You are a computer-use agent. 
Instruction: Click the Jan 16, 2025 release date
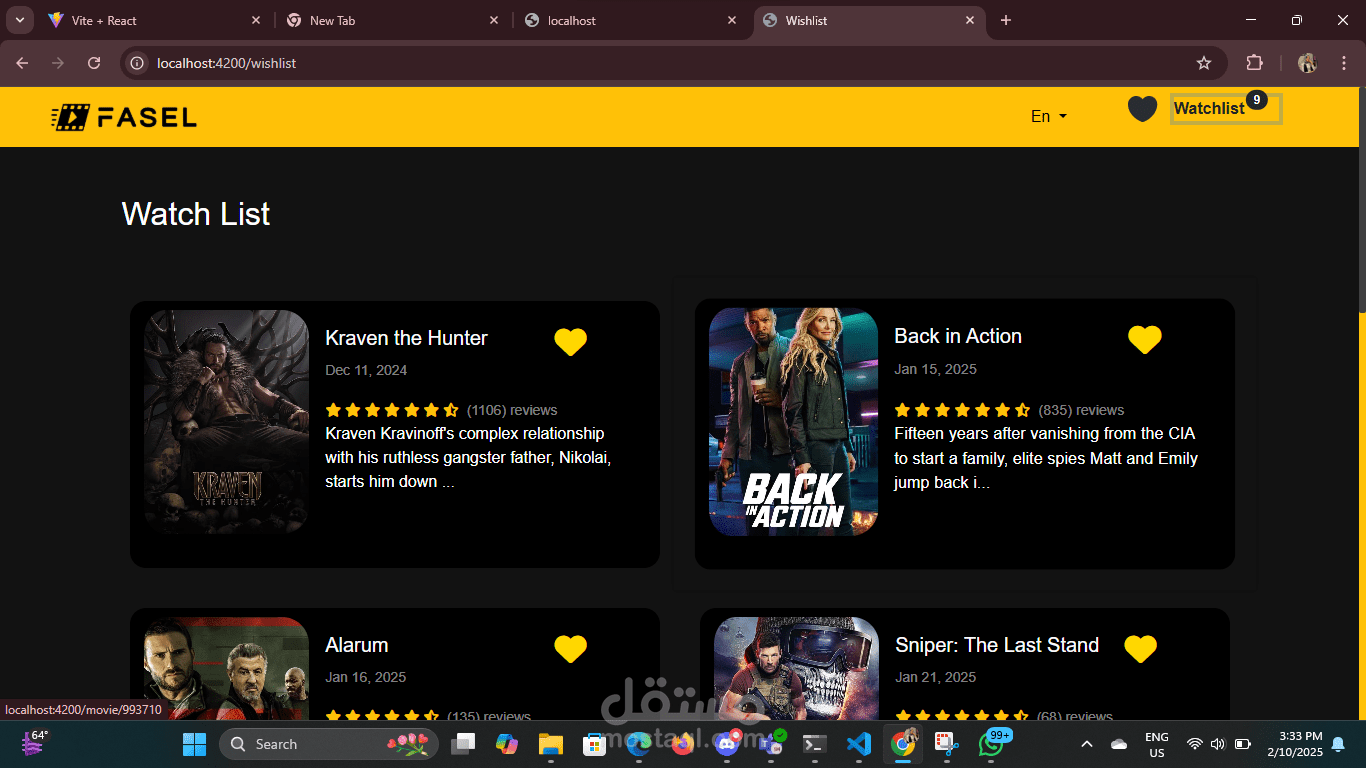point(365,677)
